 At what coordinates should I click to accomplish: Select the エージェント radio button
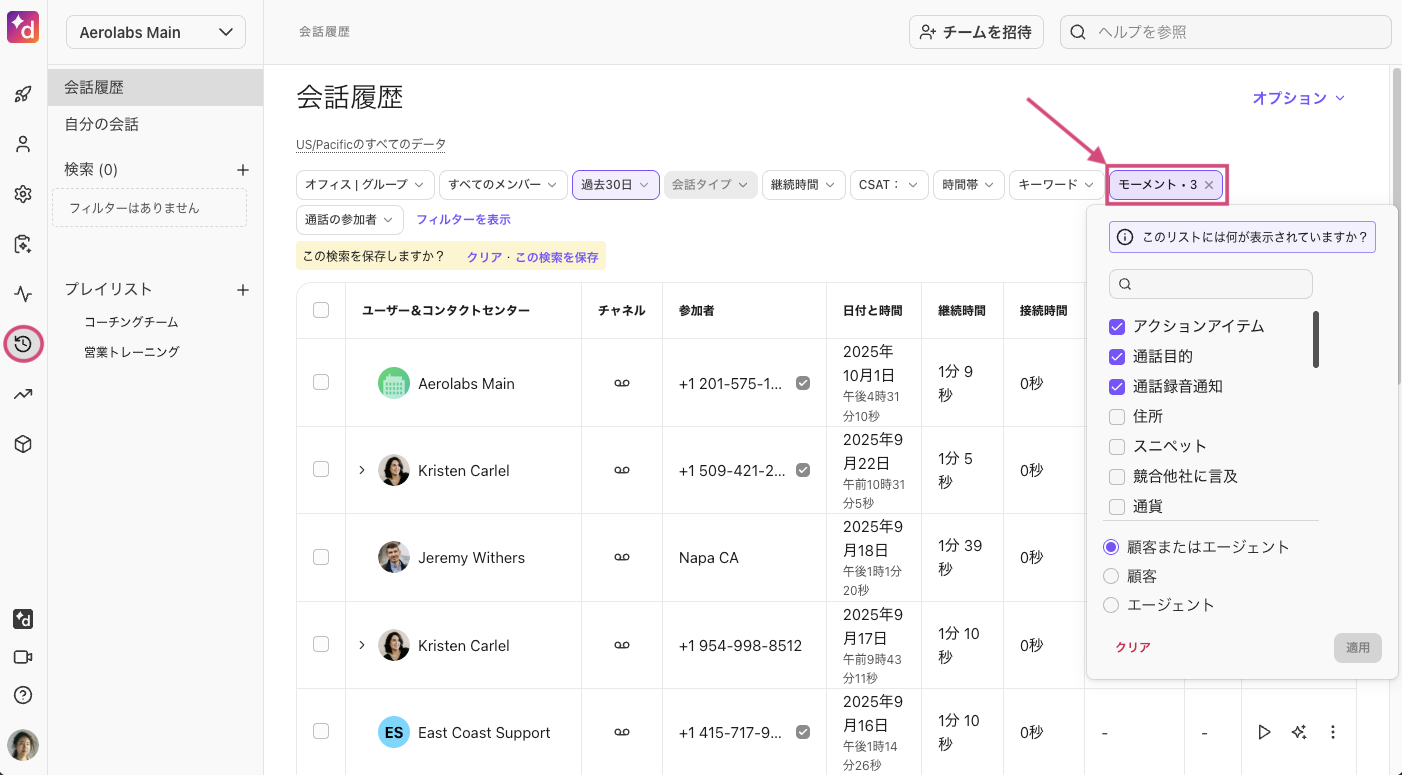click(1110, 605)
